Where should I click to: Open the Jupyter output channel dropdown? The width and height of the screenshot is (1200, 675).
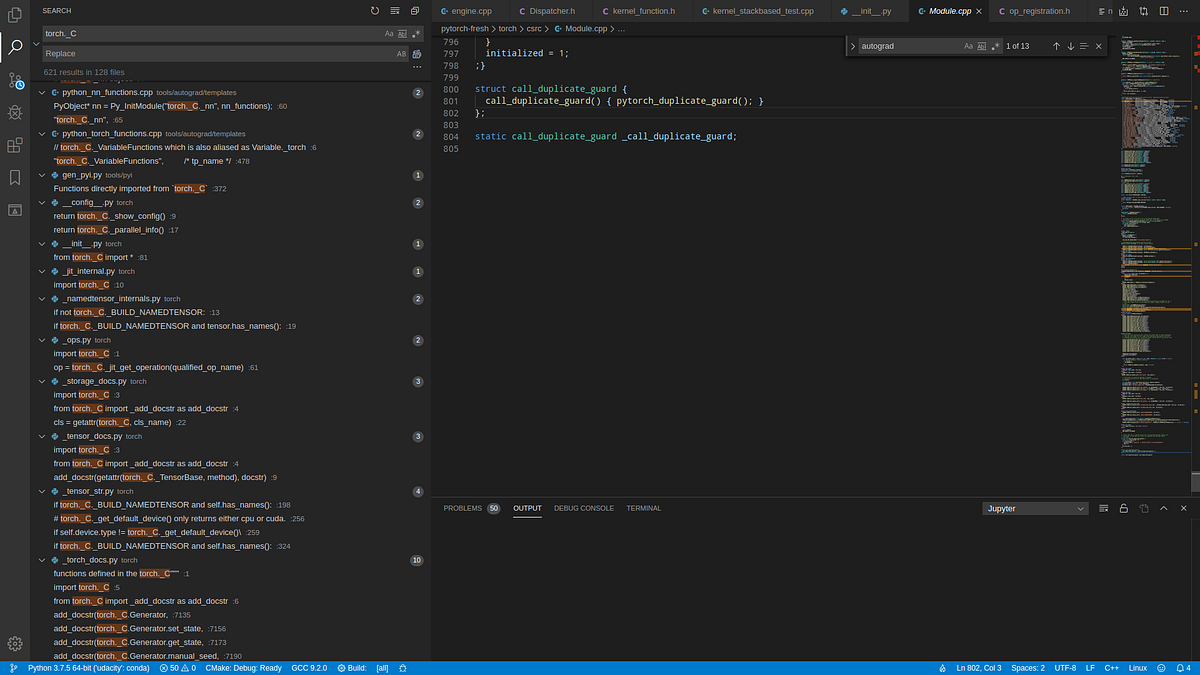point(1035,508)
